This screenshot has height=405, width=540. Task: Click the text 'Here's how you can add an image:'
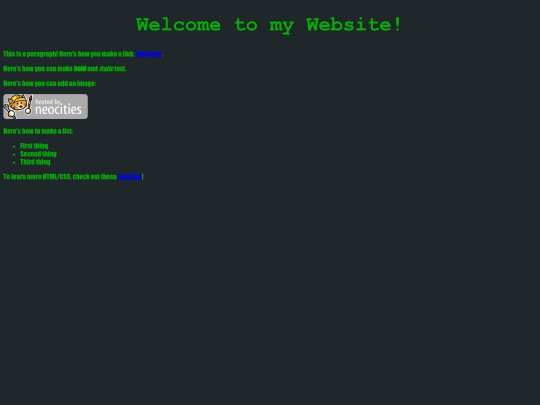pyautogui.click(x=50, y=83)
